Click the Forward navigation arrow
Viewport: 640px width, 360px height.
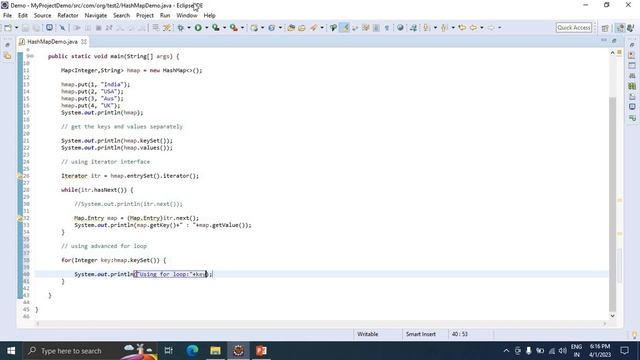point(491,28)
